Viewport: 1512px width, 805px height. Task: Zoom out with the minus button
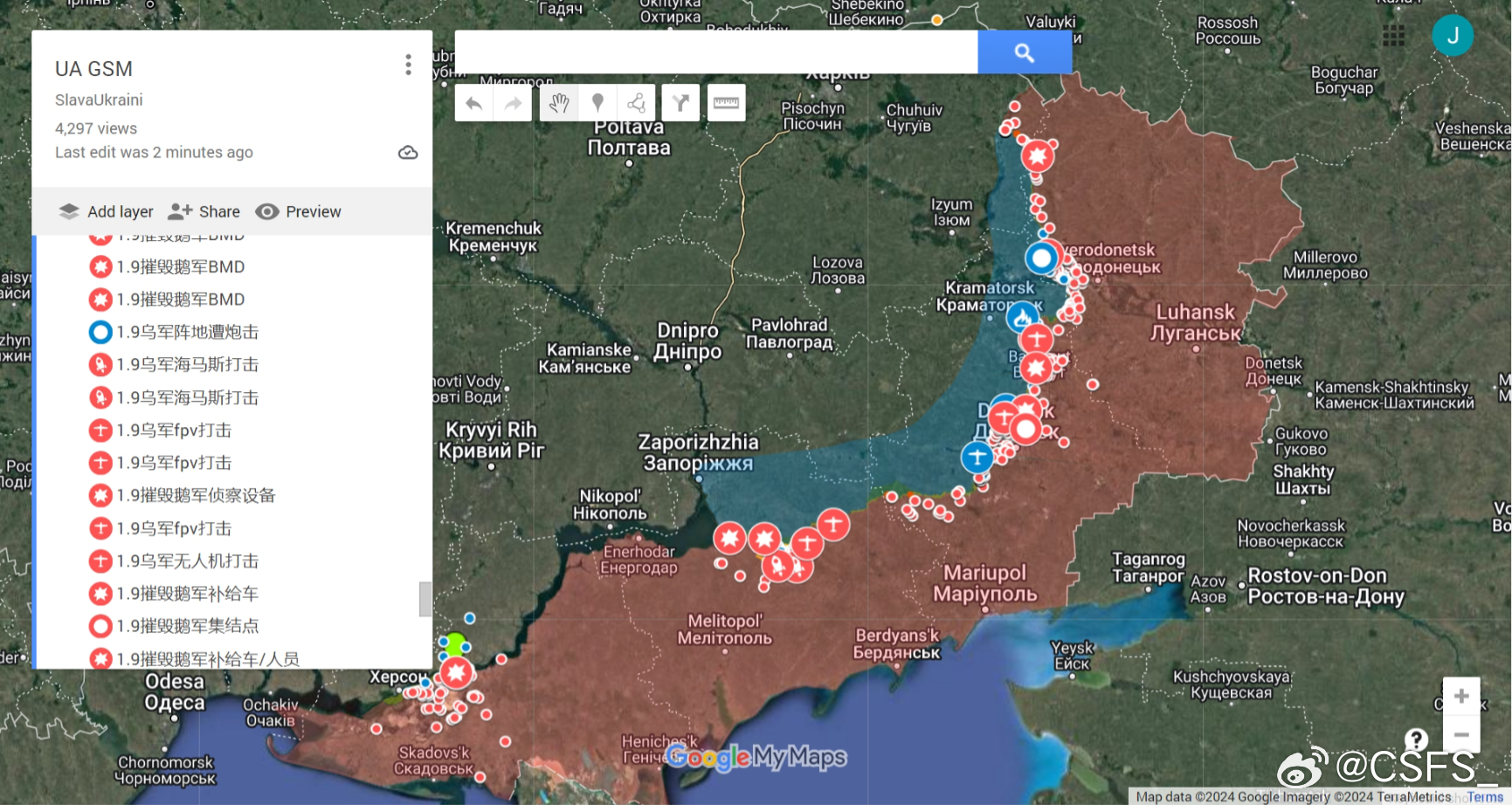point(1460,734)
